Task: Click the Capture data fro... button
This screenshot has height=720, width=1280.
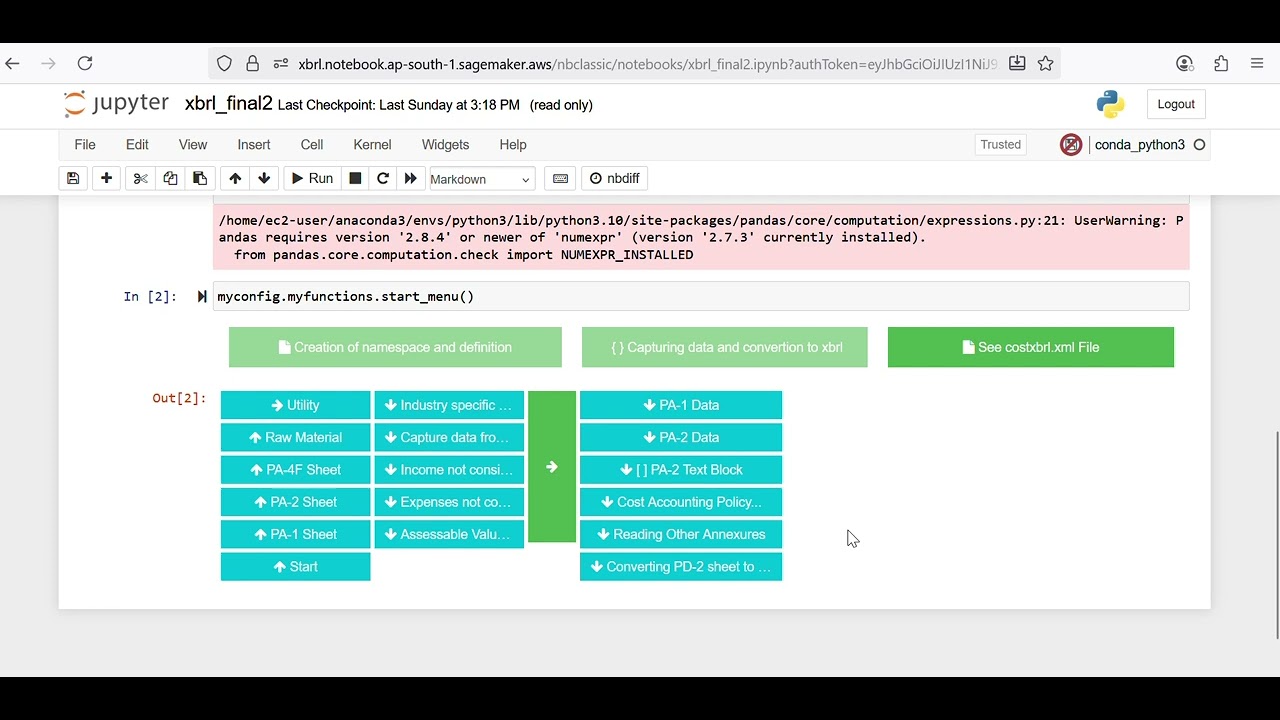Action: tap(449, 437)
